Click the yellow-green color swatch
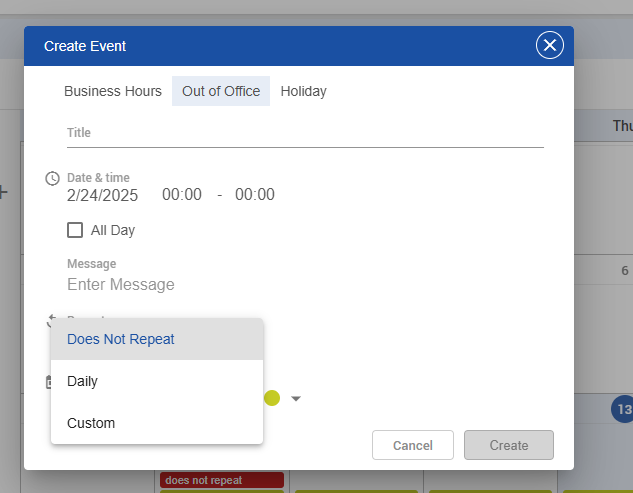 click(x=272, y=398)
